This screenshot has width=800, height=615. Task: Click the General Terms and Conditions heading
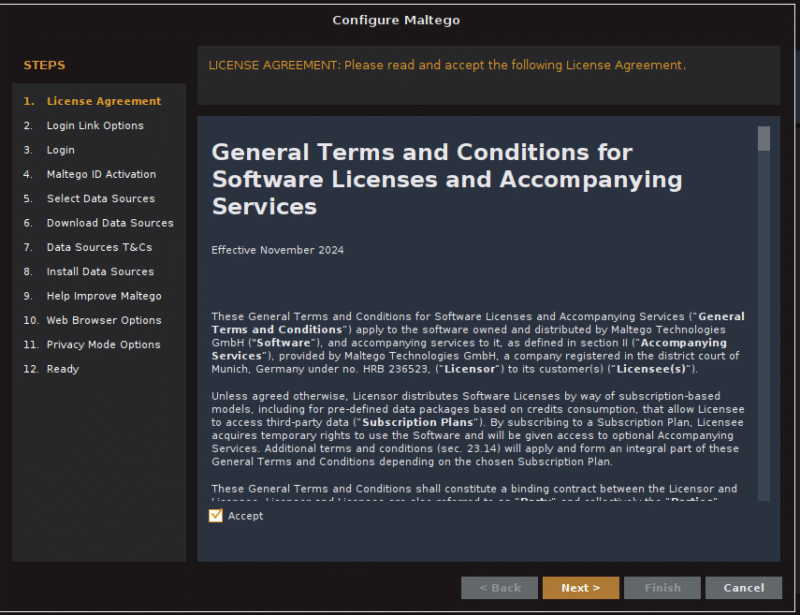click(447, 179)
